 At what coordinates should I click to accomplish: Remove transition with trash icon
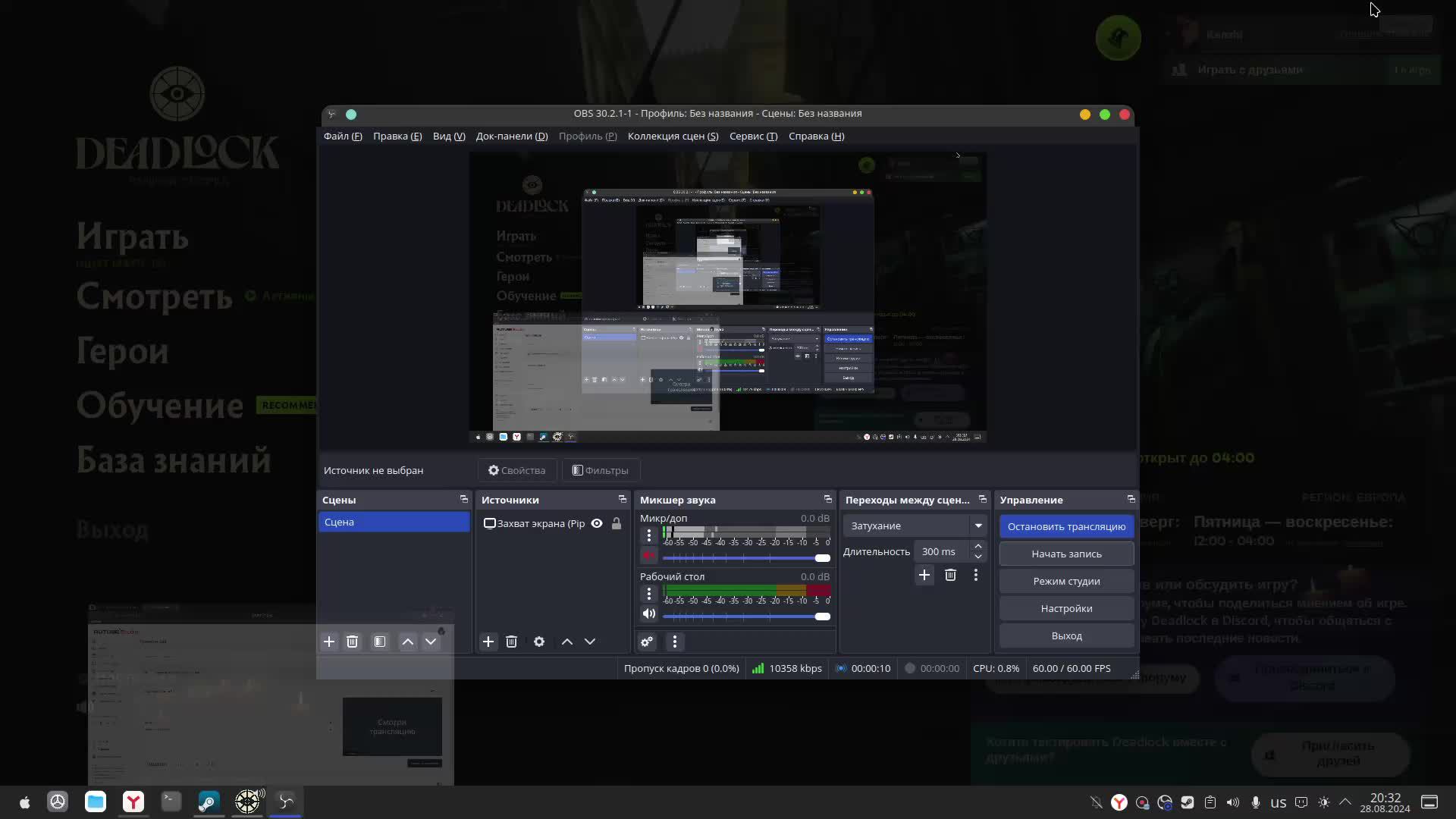951,575
